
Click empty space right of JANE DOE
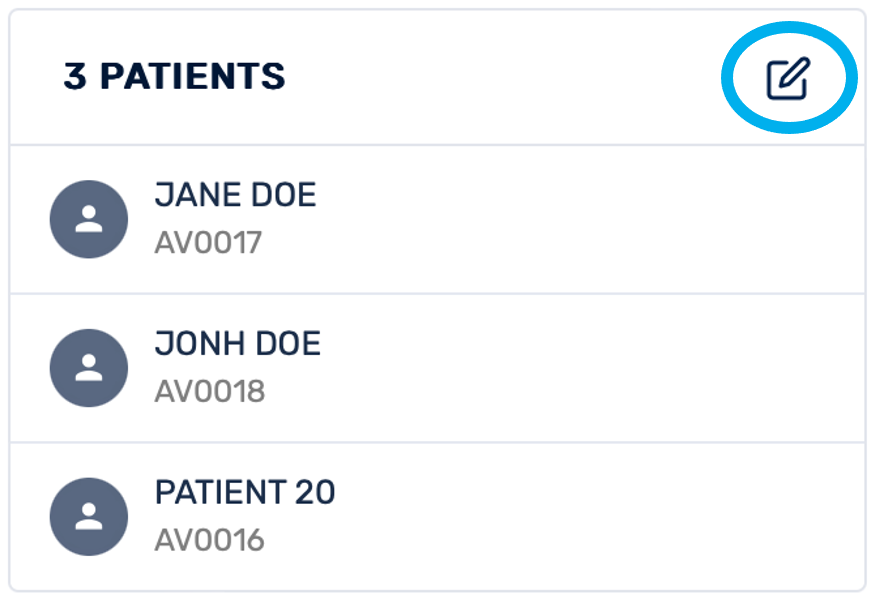600,219
